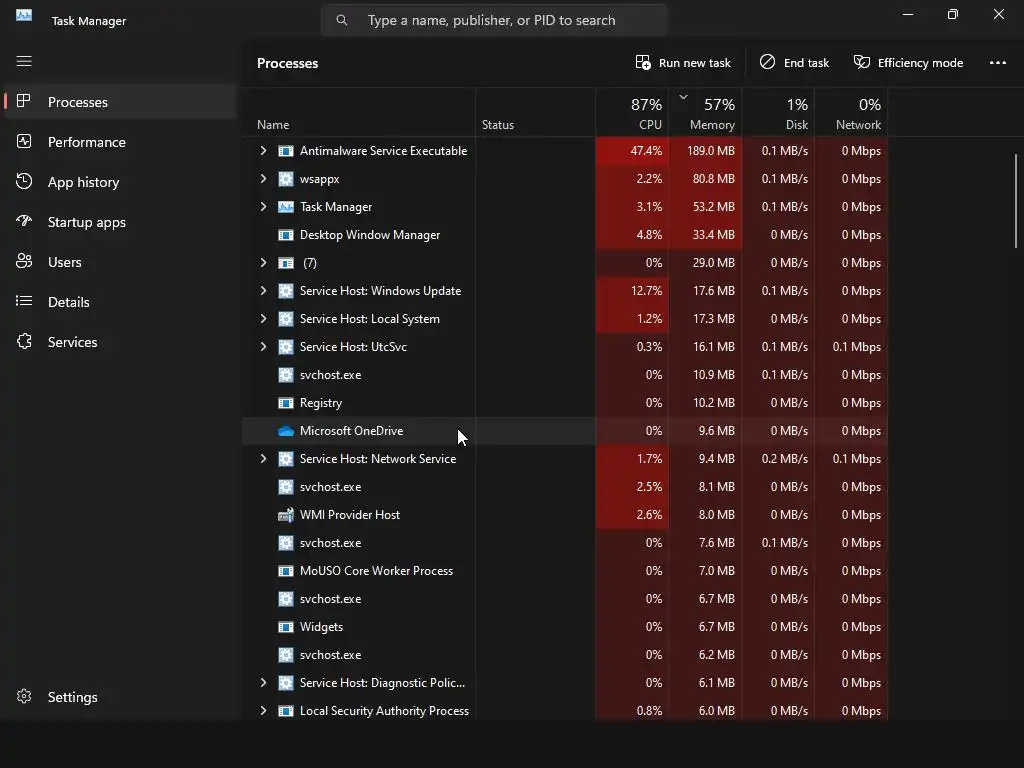Click the Services puzzle icon
1024x768 pixels.
click(24, 341)
